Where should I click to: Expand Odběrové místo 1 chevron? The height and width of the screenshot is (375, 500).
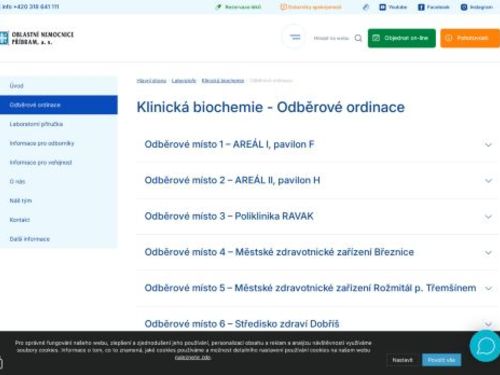488,145
